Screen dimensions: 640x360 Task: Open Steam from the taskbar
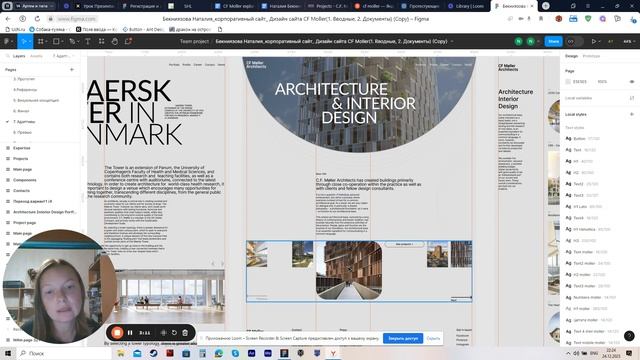point(153,353)
